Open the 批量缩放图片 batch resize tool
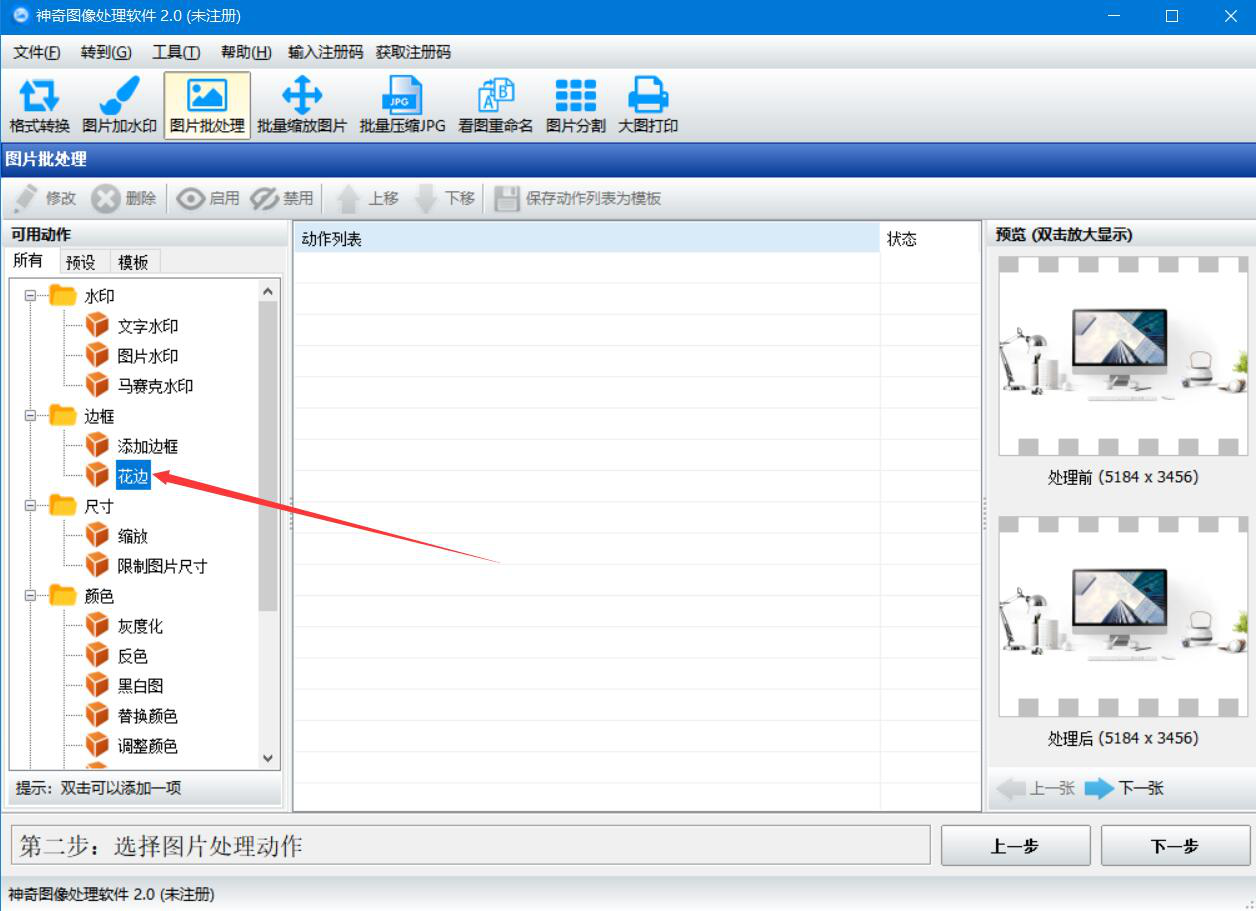 point(301,105)
